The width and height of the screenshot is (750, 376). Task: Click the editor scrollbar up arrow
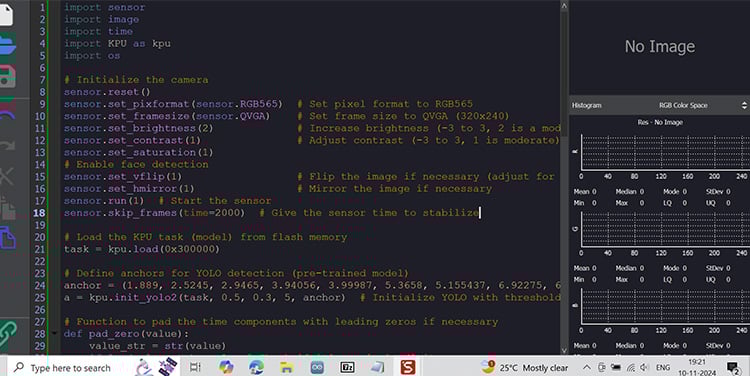tap(564, 6)
